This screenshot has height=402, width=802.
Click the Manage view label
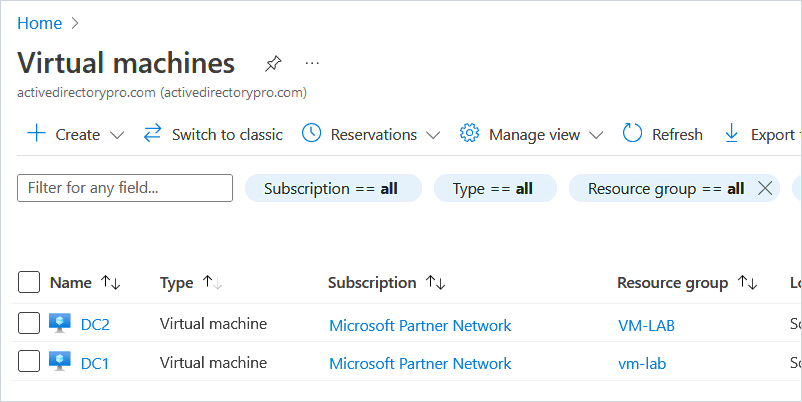pos(534,135)
